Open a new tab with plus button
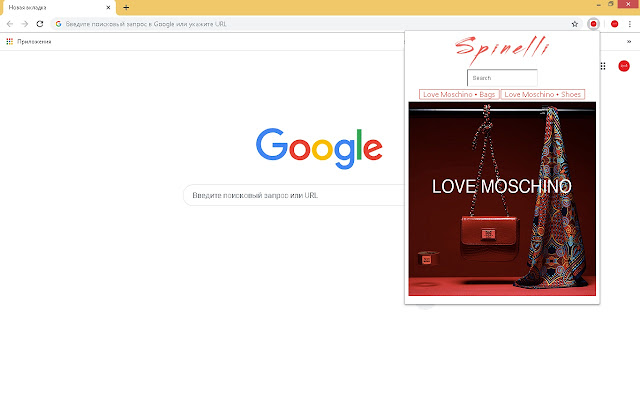This screenshot has width=640, height=400. click(x=126, y=7)
